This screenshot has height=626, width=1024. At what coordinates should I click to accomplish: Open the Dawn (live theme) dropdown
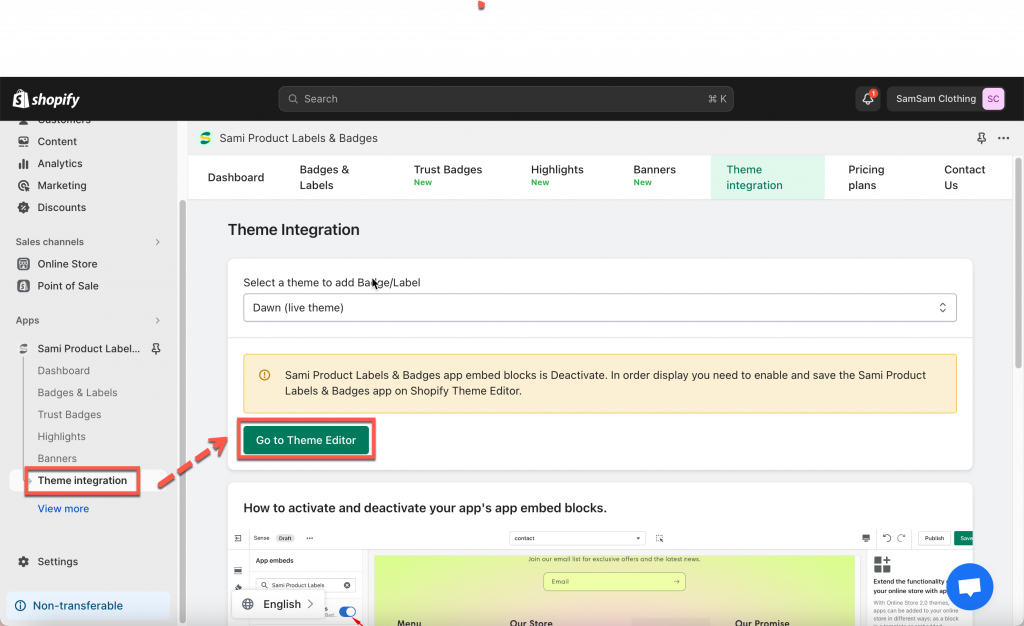[x=600, y=307]
